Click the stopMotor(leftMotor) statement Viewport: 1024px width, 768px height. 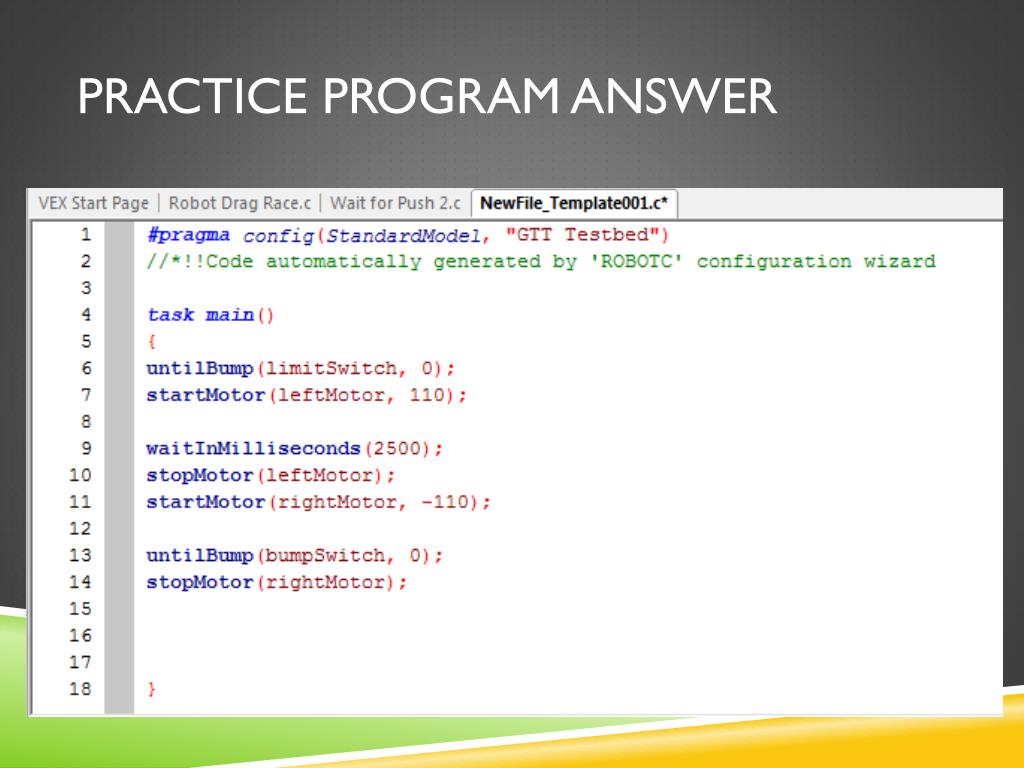pyautogui.click(x=270, y=476)
